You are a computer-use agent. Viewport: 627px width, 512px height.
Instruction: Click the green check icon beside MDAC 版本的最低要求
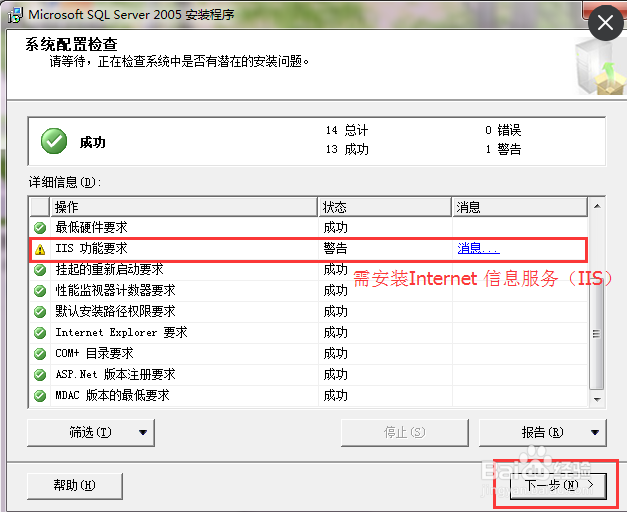tap(40, 396)
